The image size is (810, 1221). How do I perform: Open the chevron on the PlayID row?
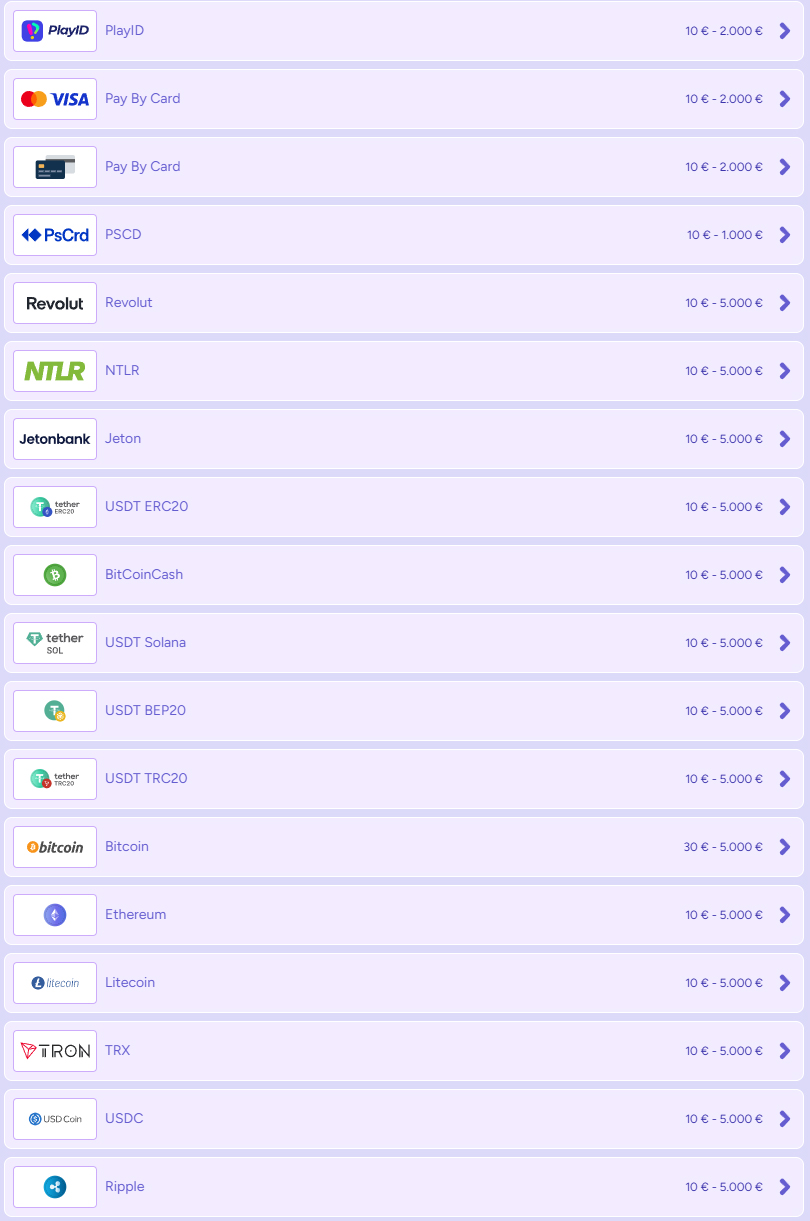(785, 31)
